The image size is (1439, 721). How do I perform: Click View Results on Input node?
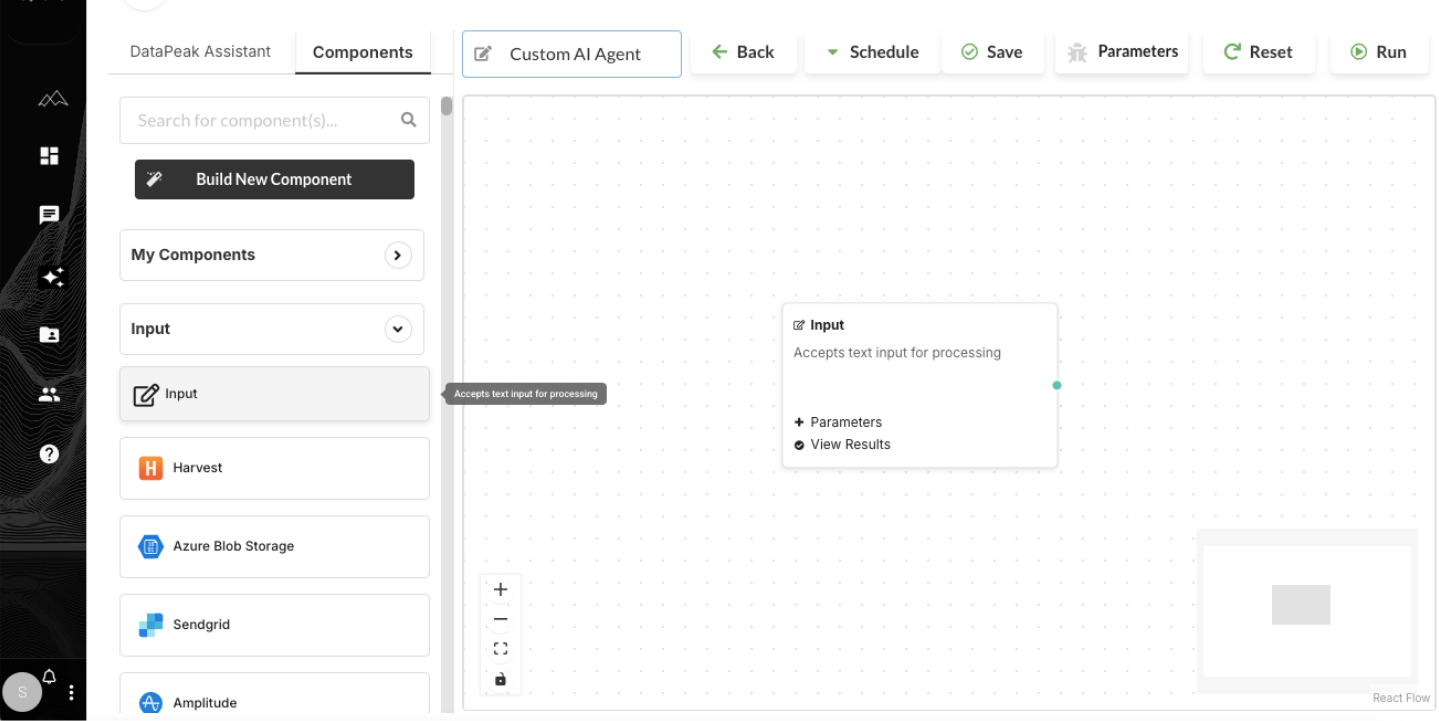(x=842, y=444)
